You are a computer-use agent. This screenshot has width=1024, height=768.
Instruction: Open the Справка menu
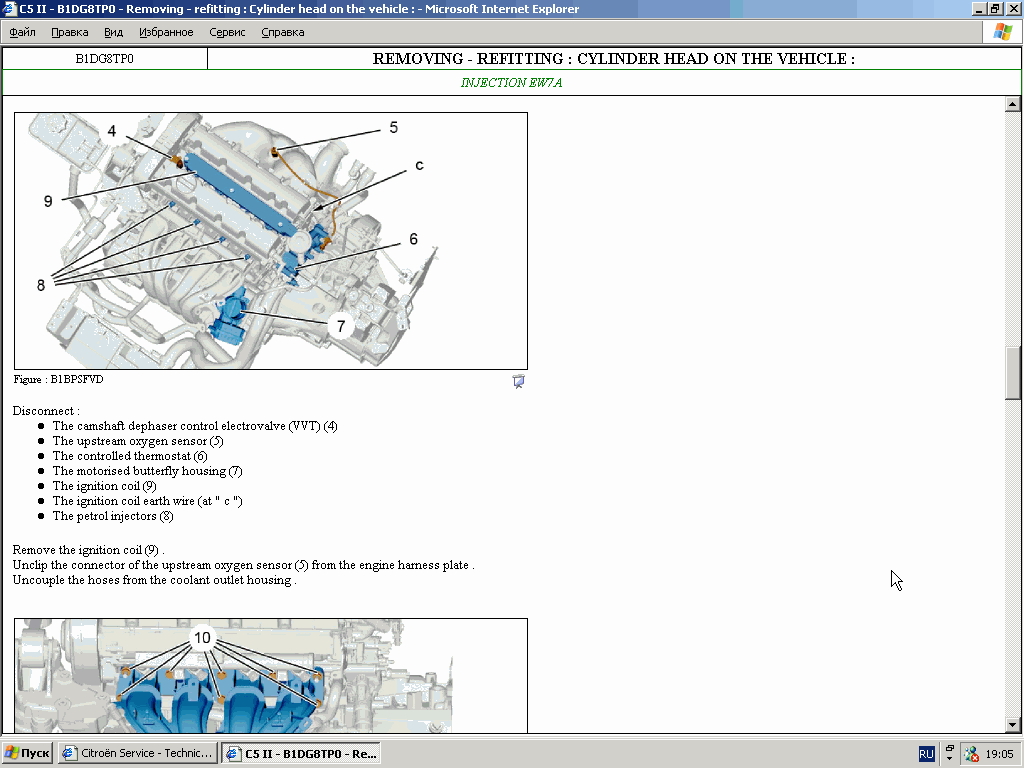[x=282, y=32]
